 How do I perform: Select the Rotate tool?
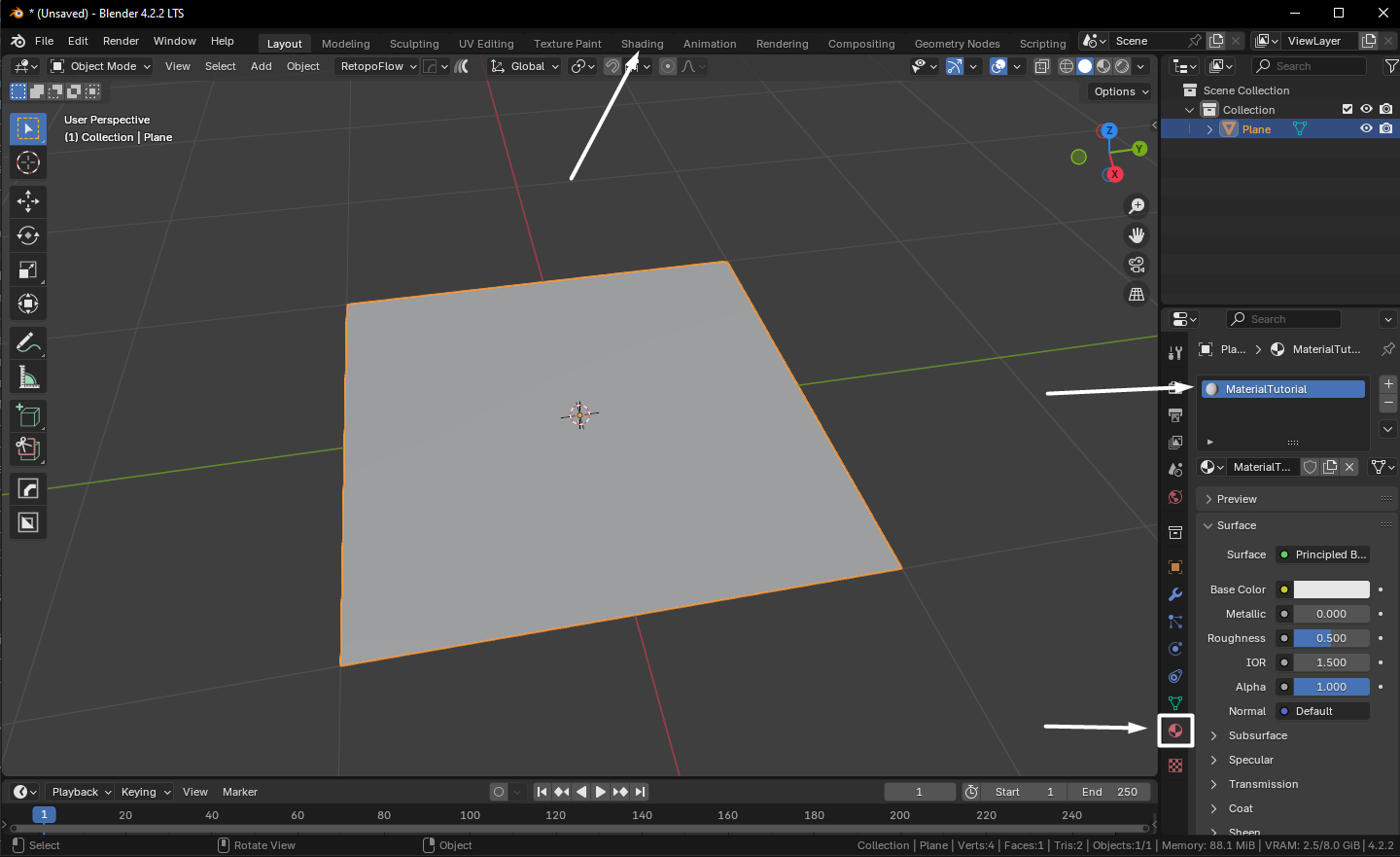pos(28,235)
